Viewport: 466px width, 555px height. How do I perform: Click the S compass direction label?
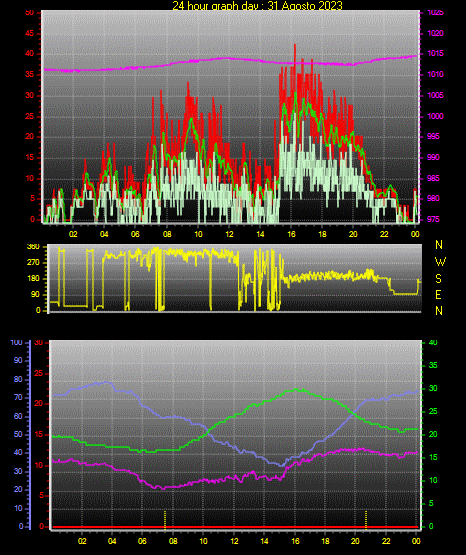[x=438, y=279]
